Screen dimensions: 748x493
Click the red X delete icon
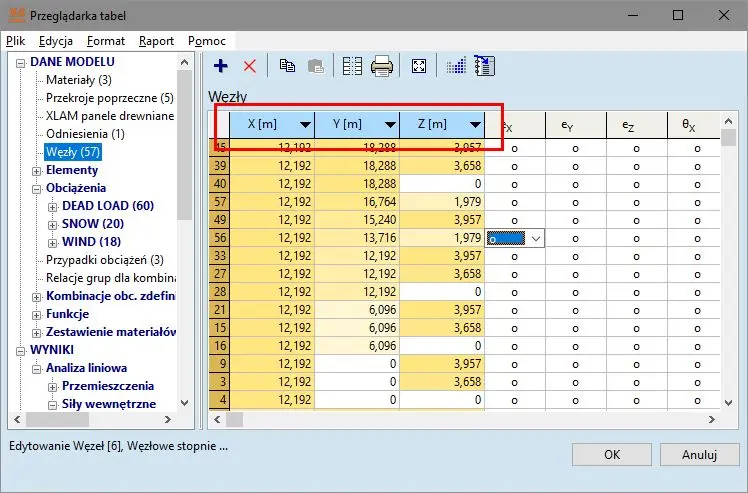250,66
